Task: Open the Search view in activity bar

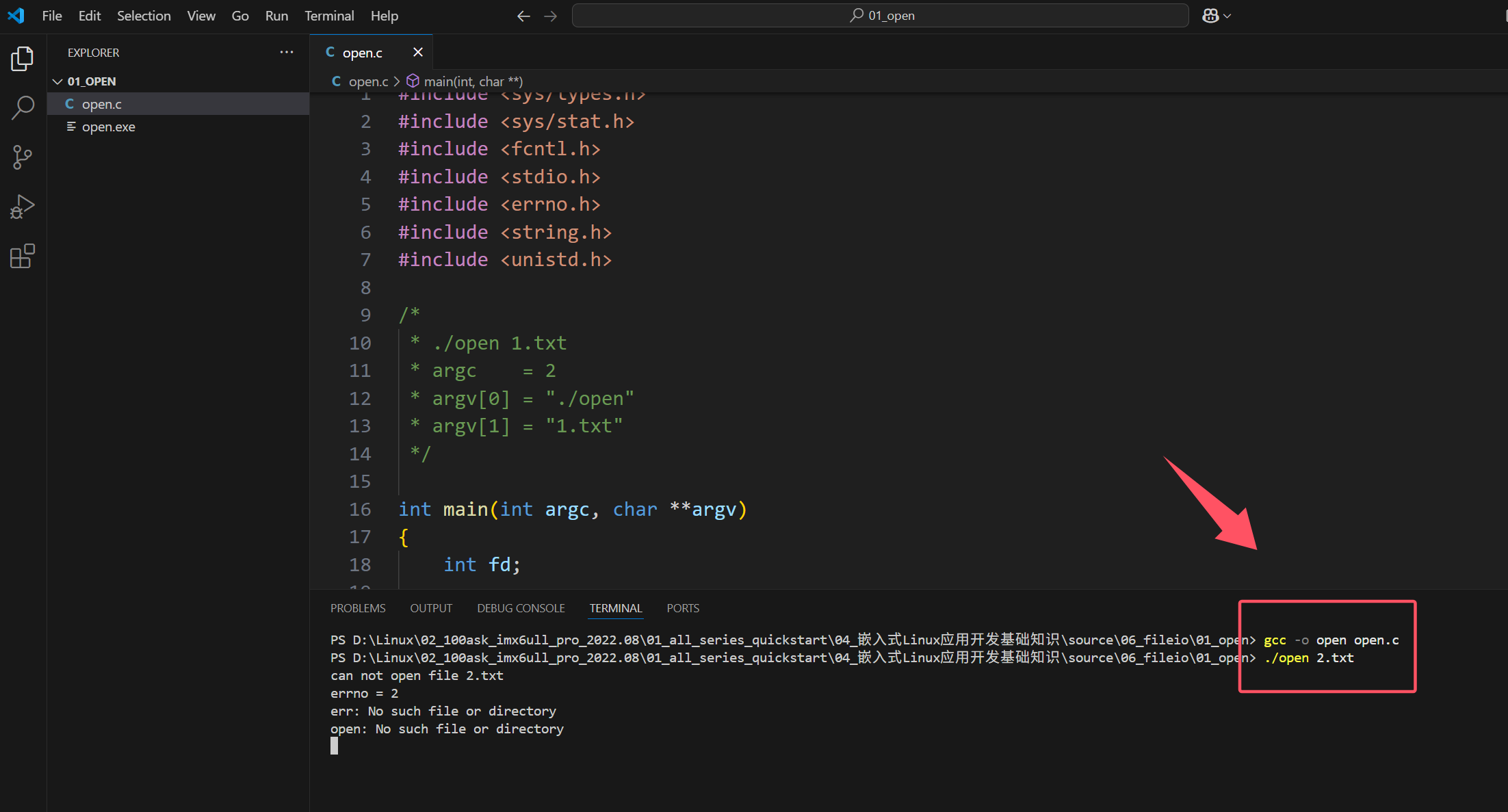Action: [22, 107]
